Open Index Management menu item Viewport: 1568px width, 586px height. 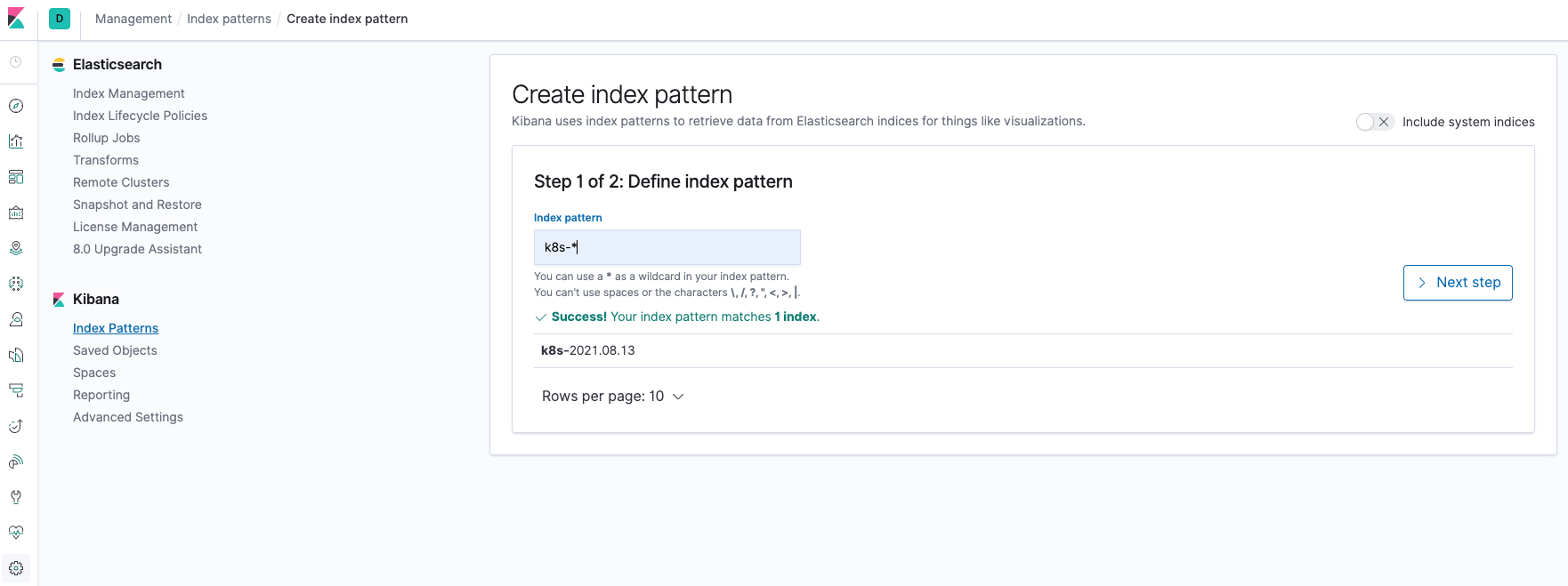pos(129,93)
